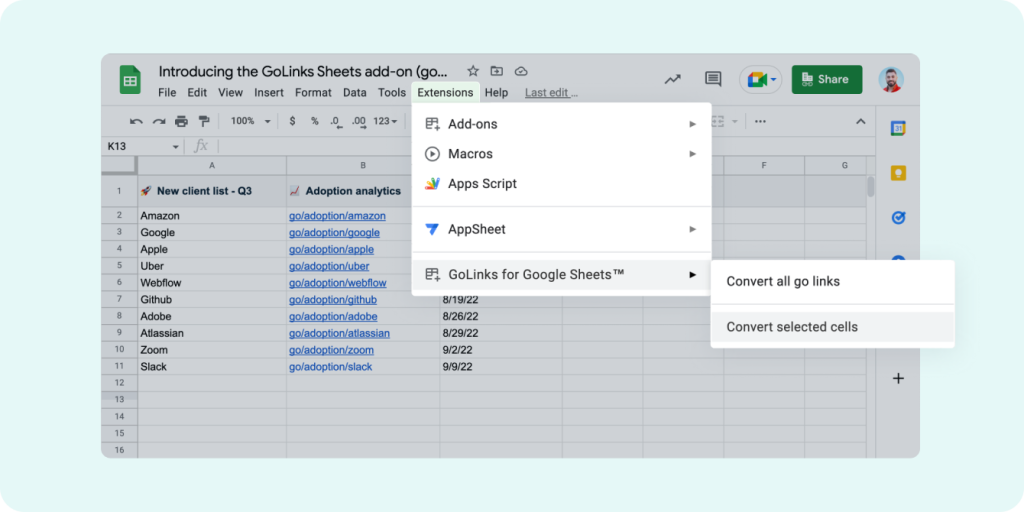Open the activity dashboard trend icon
Viewport: 1024px width, 512px height.
(x=673, y=80)
